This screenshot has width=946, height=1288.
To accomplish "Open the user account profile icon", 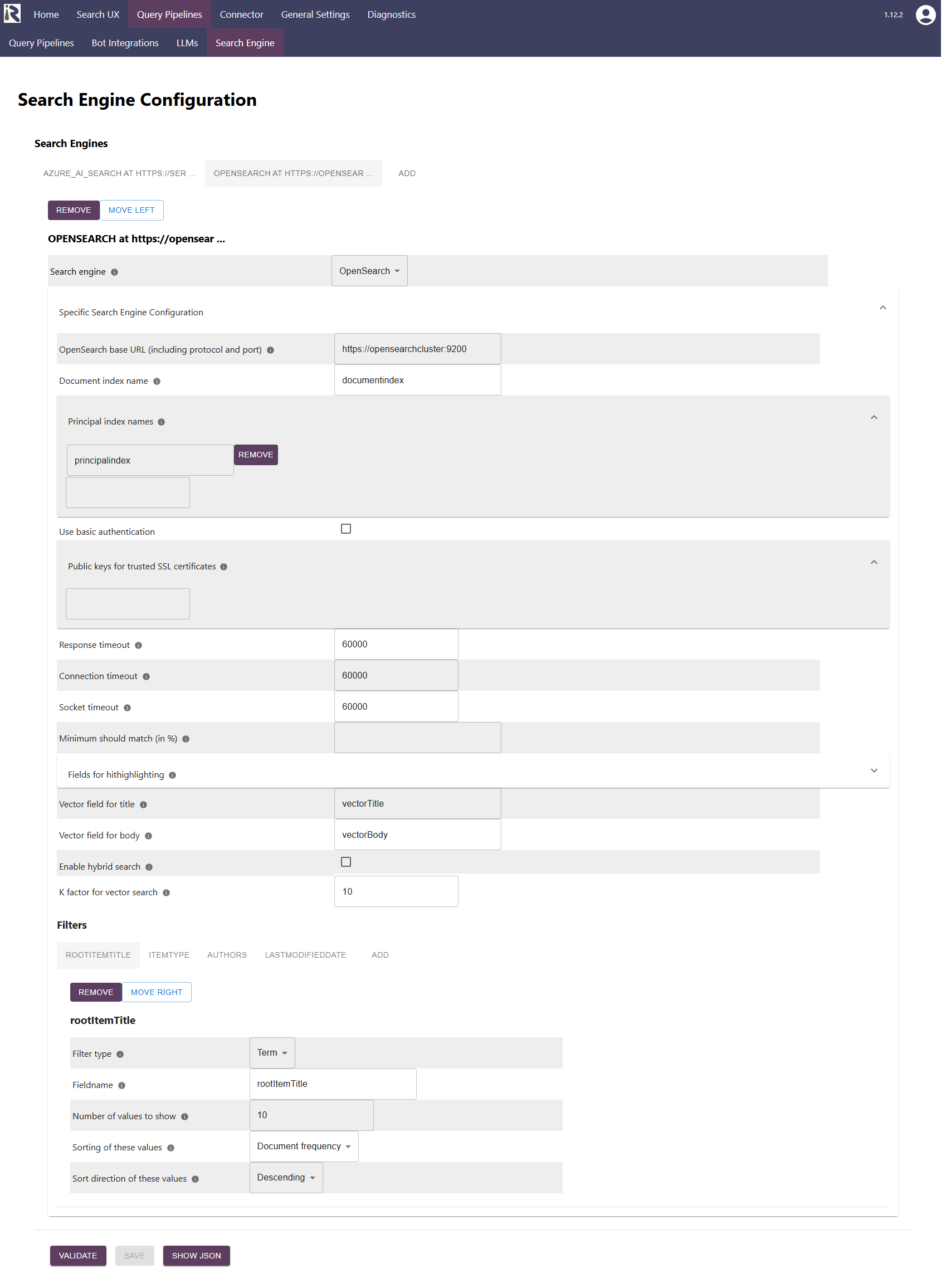I will (925, 15).
